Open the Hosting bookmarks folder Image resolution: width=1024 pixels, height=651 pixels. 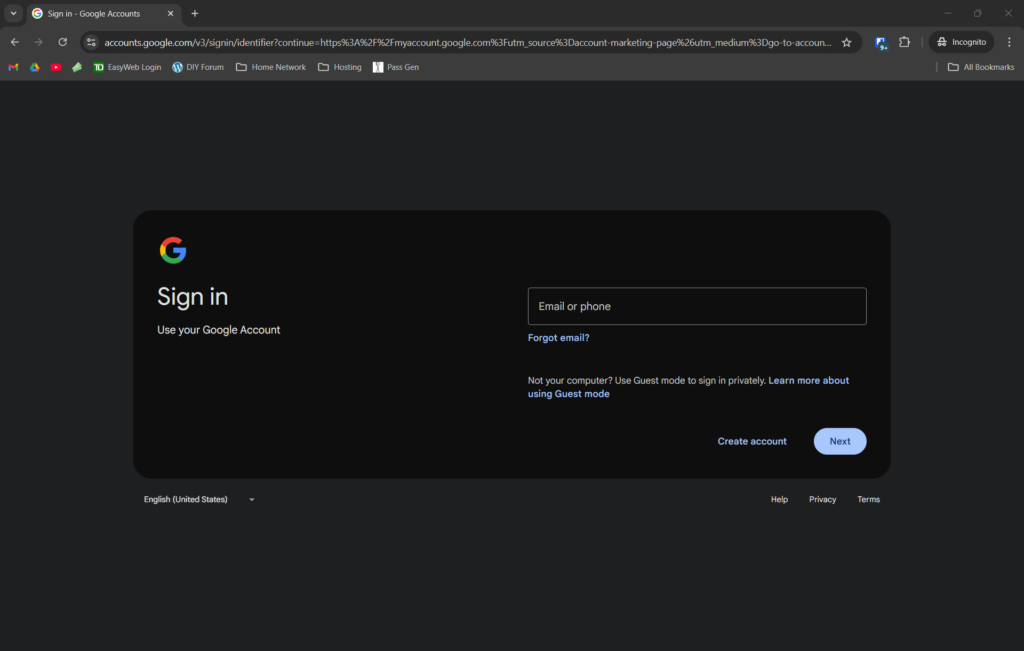[340, 67]
